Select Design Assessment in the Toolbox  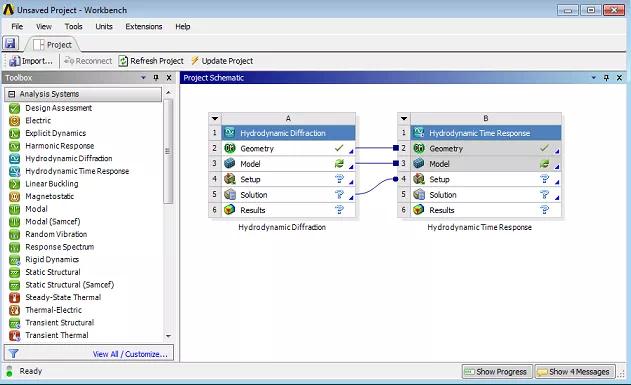[51, 108]
